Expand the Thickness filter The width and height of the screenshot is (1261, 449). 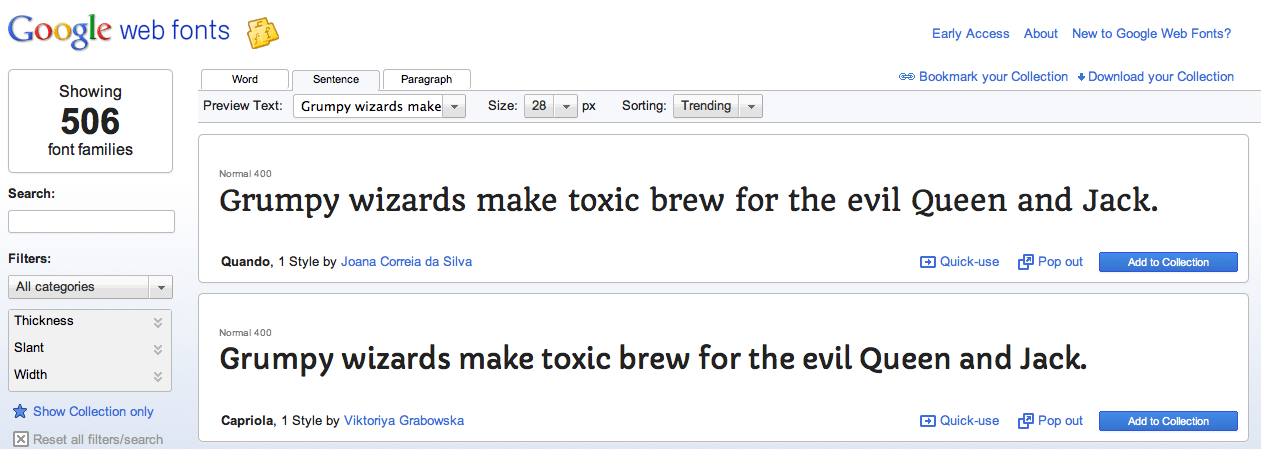tap(90, 321)
